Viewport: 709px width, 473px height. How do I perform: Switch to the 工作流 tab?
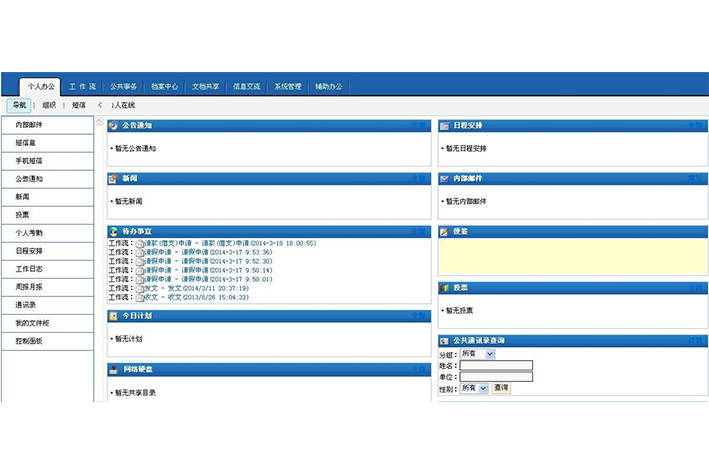[x=82, y=86]
